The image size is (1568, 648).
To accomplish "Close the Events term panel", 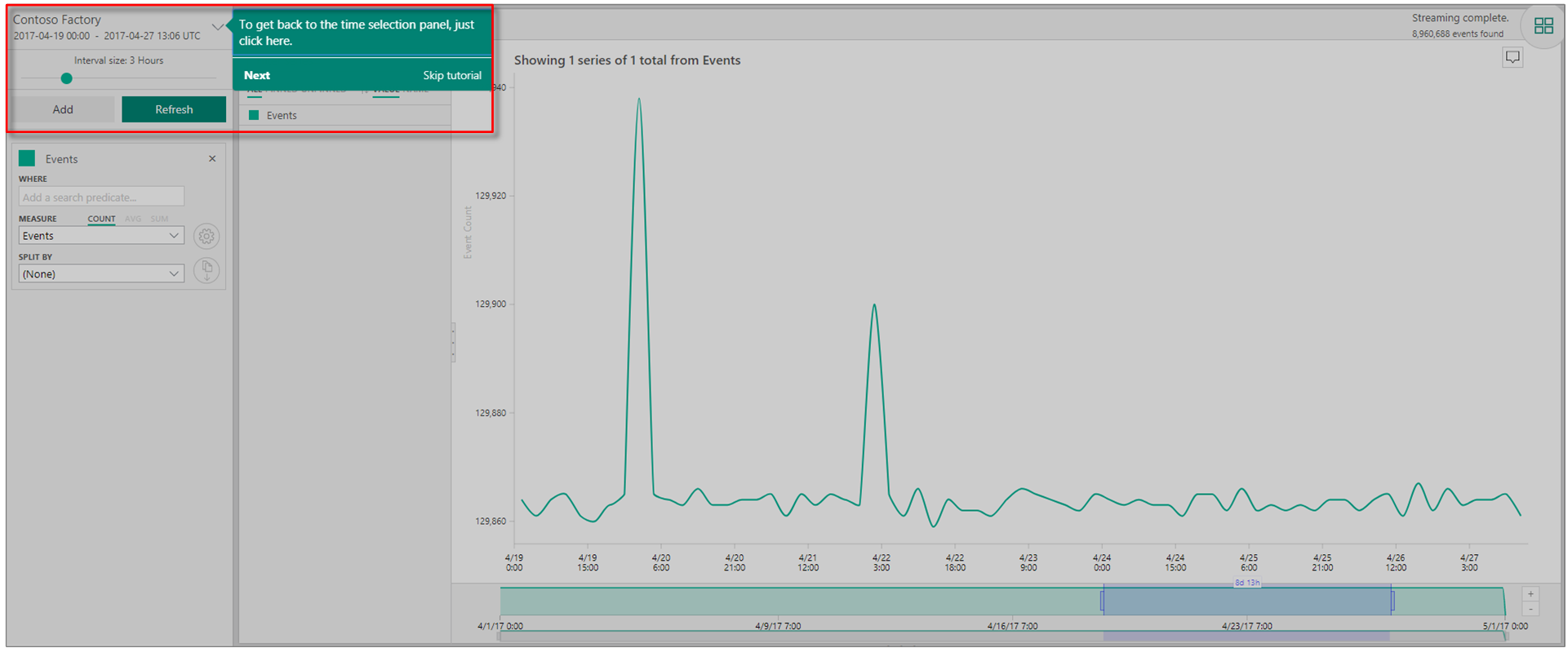I will [212, 158].
